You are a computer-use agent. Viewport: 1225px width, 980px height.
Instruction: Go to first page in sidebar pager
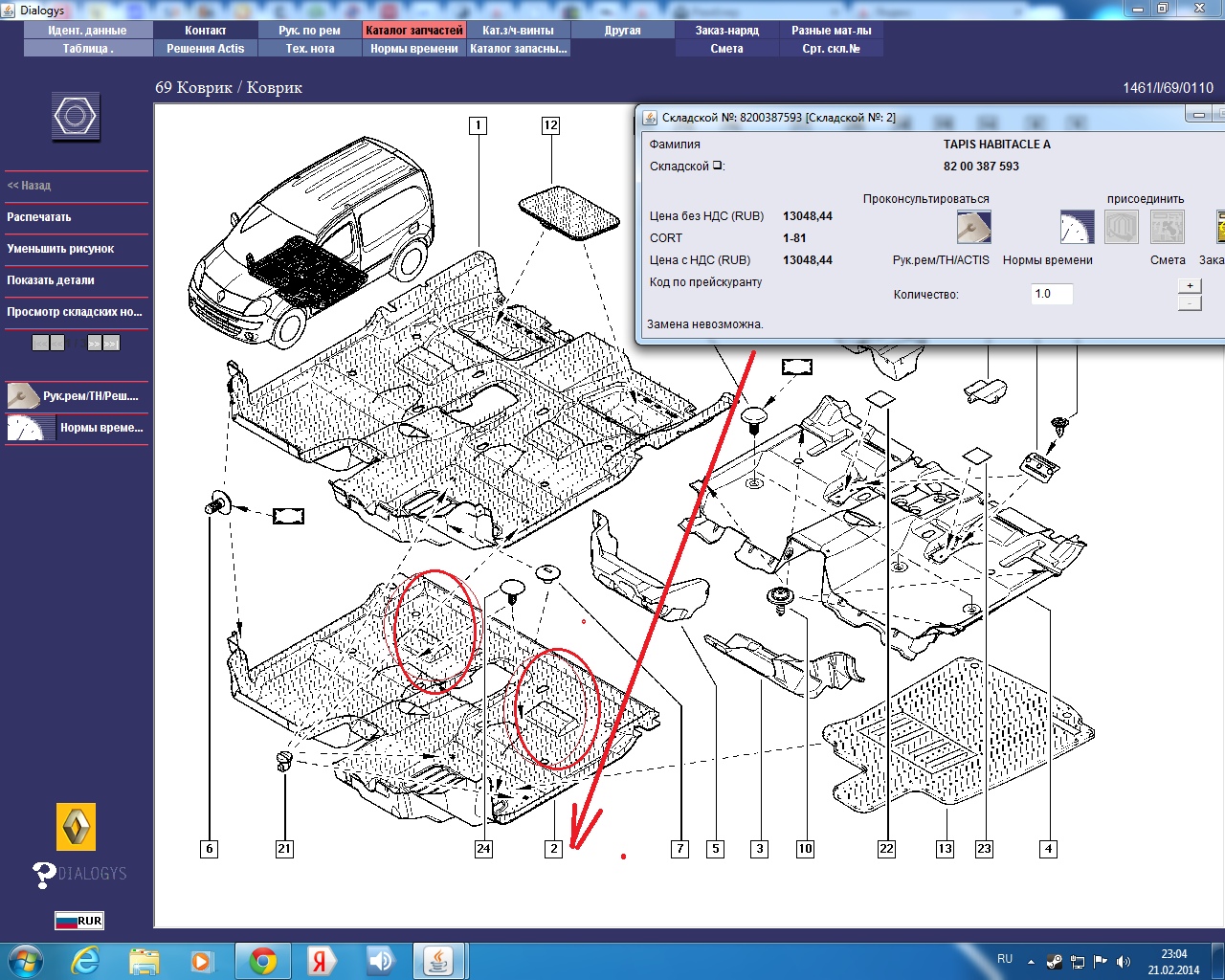click(40, 343)
